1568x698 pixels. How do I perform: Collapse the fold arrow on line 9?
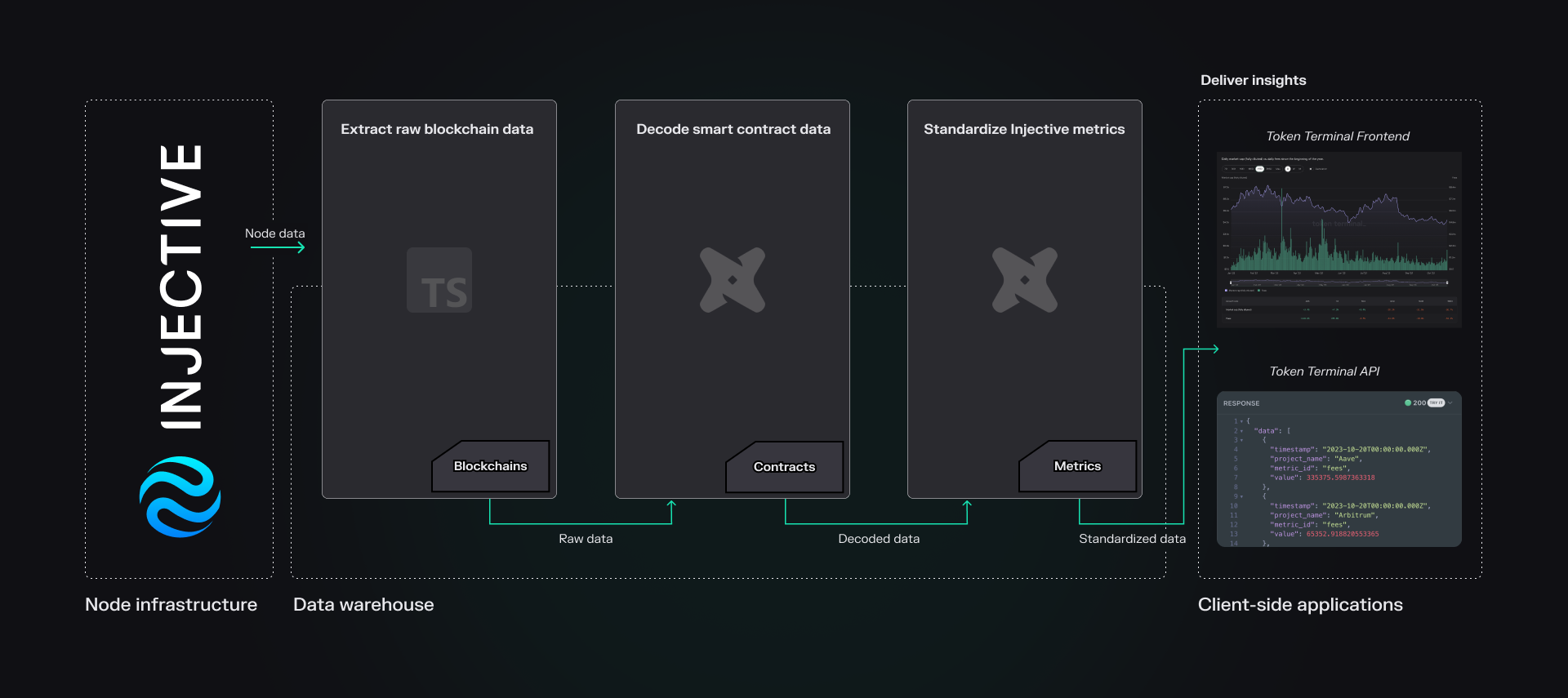click(1241, 496)
